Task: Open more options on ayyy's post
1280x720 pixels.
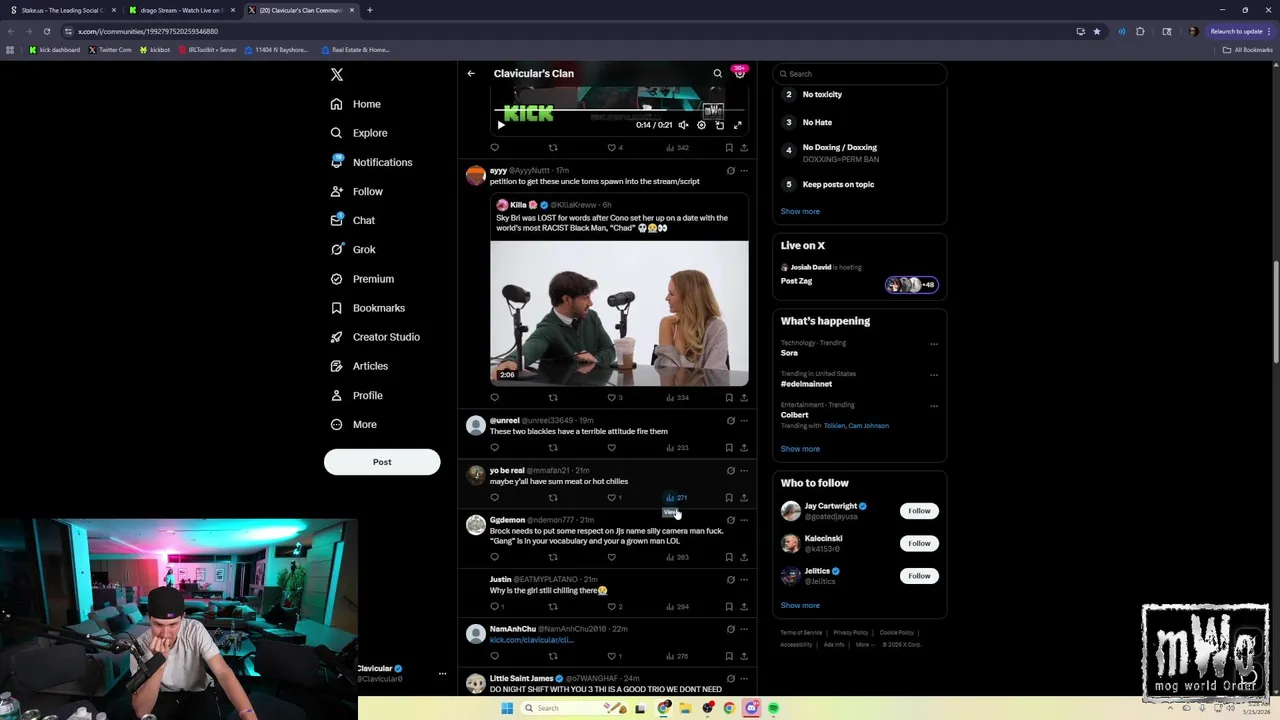Action: click(x=744, y=170)
